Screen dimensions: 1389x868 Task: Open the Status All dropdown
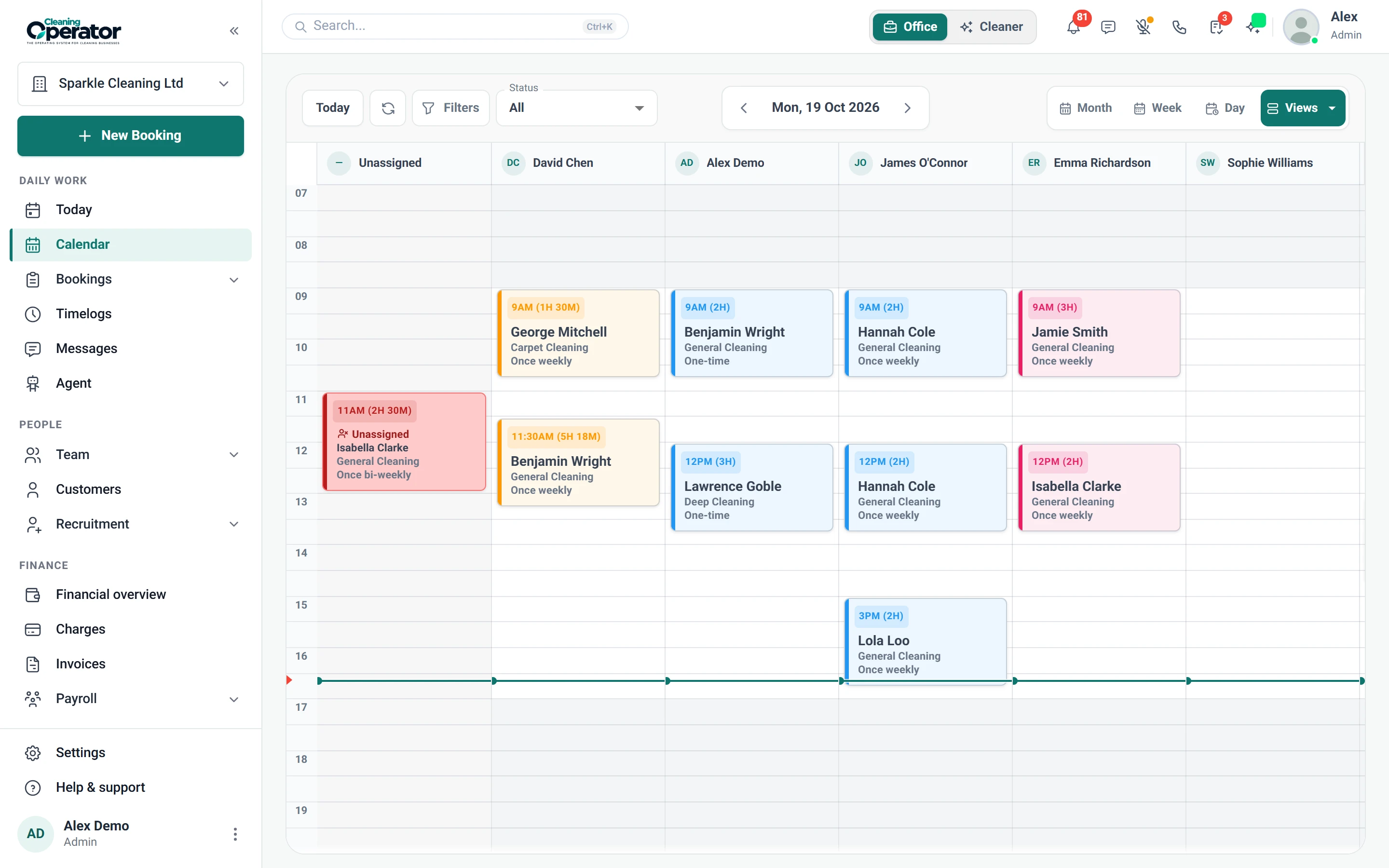[576, 108]
